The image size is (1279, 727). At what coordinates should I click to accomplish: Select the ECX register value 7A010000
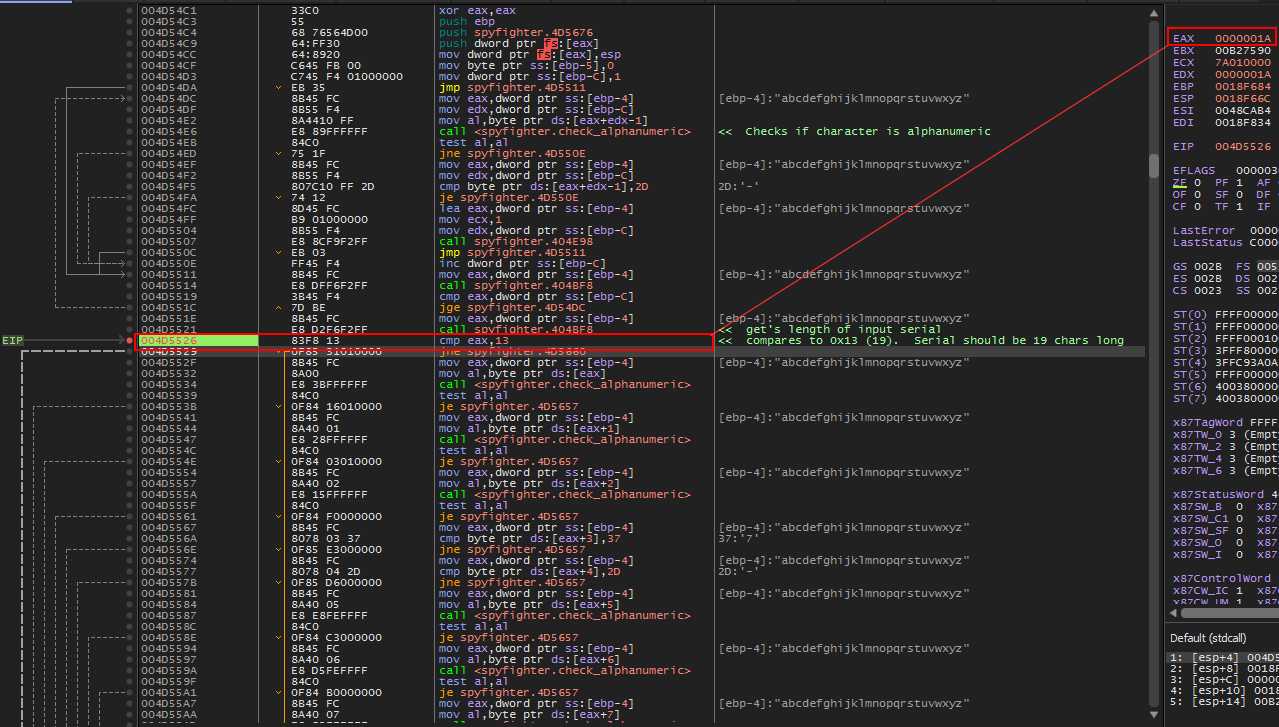[x=1243, y=62]
